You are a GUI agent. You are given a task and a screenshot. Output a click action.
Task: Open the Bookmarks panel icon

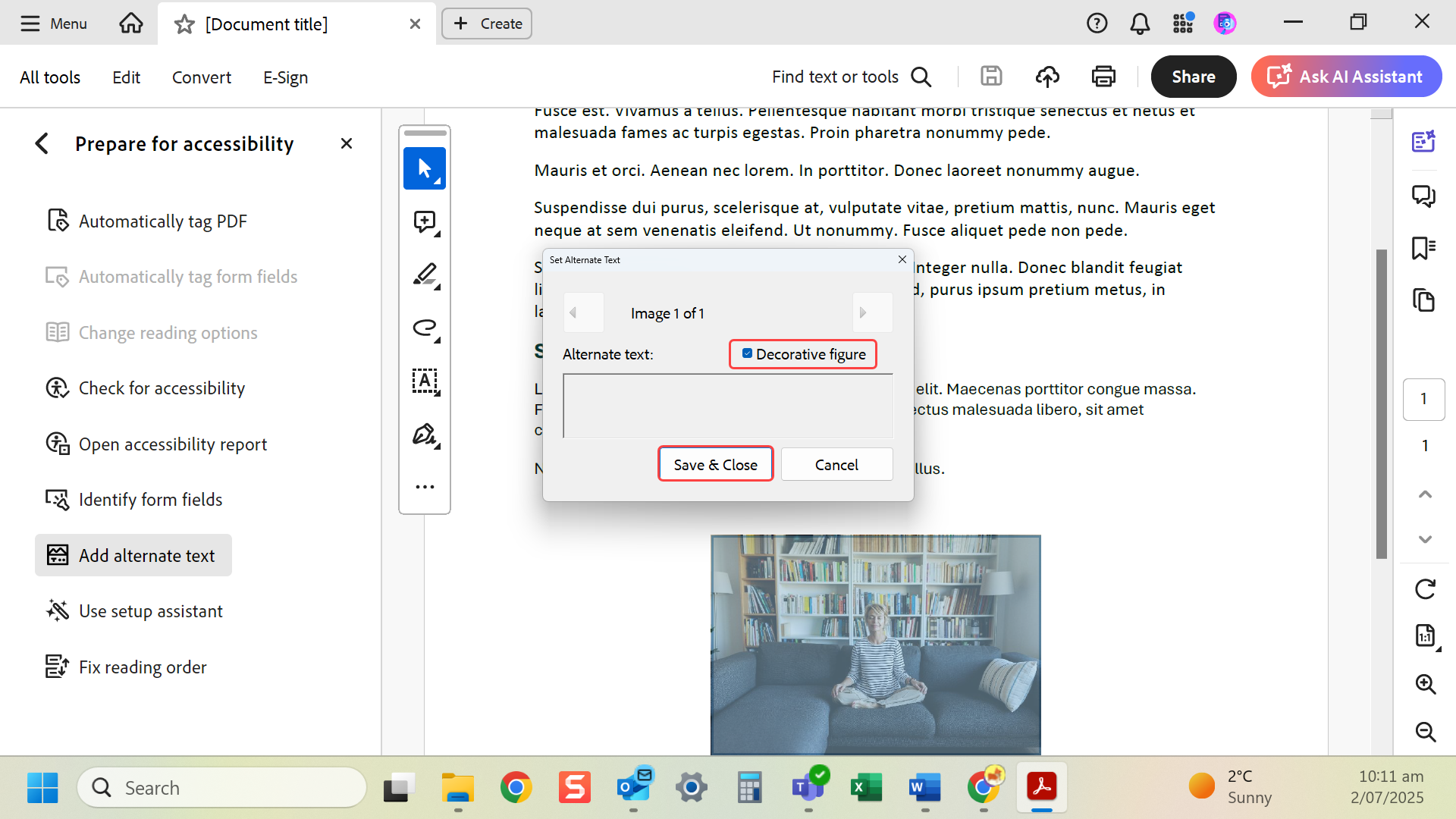(x=1423, y=248)
